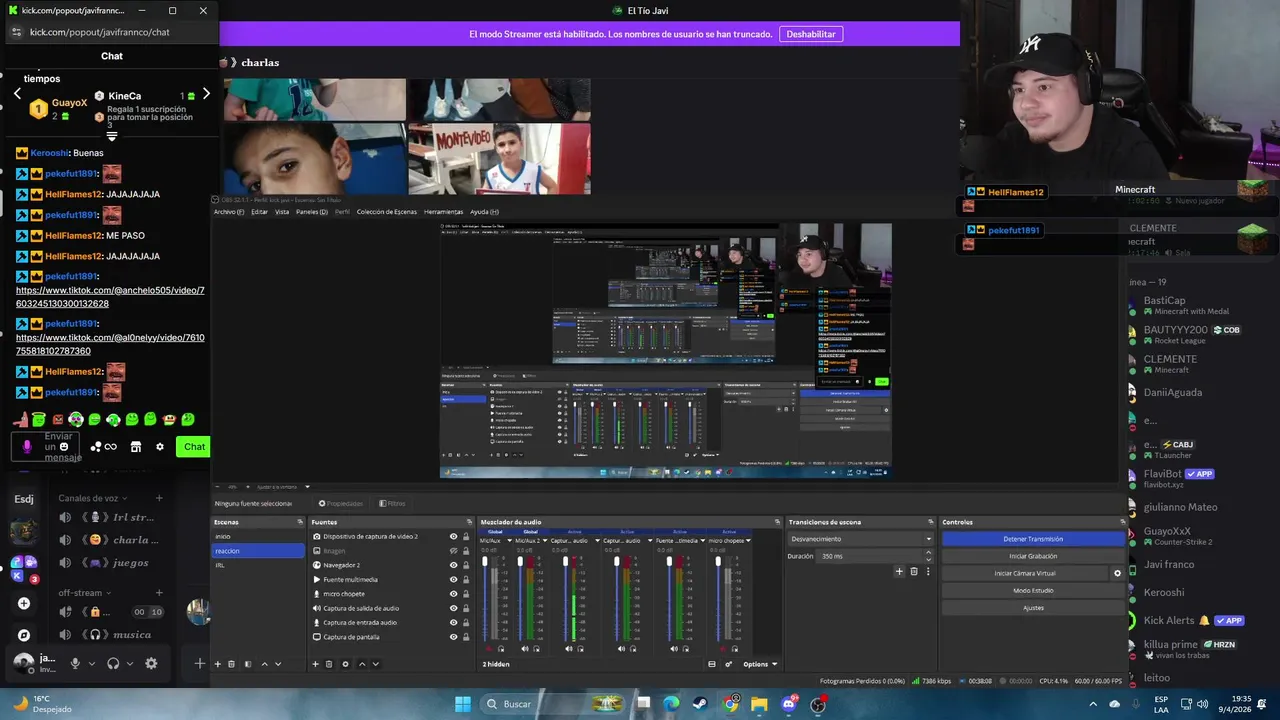
Task: Add a new scene transition
Action: tap(899, 572)
